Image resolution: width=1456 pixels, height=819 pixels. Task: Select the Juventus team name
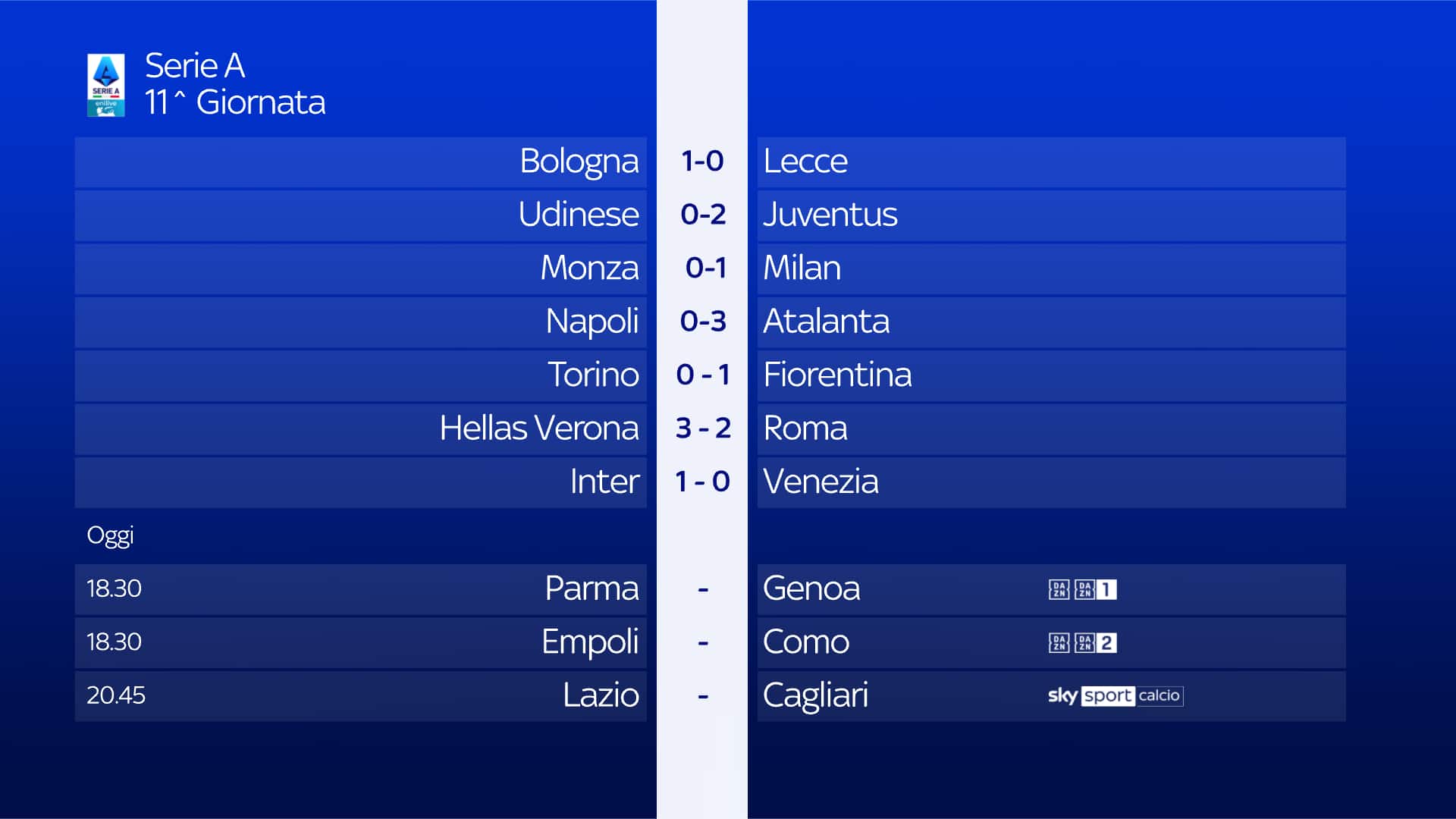click(830, 215)
